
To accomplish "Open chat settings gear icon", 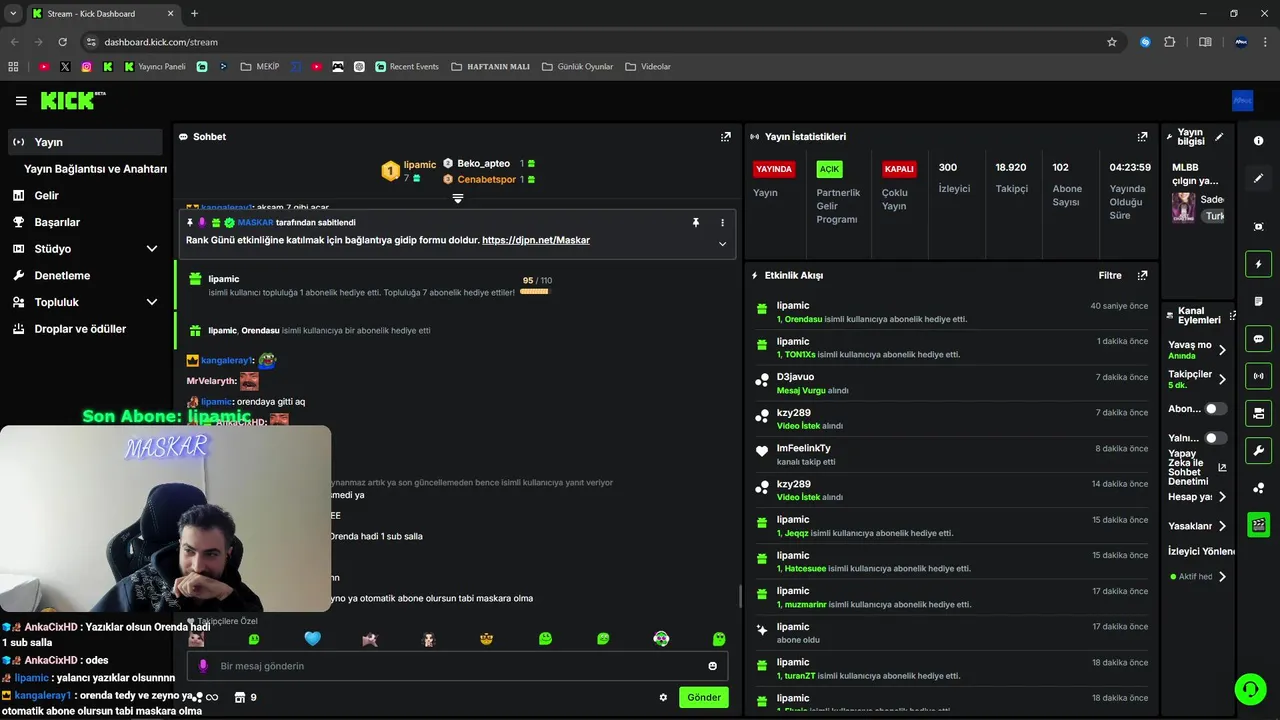I will point(663,697).
